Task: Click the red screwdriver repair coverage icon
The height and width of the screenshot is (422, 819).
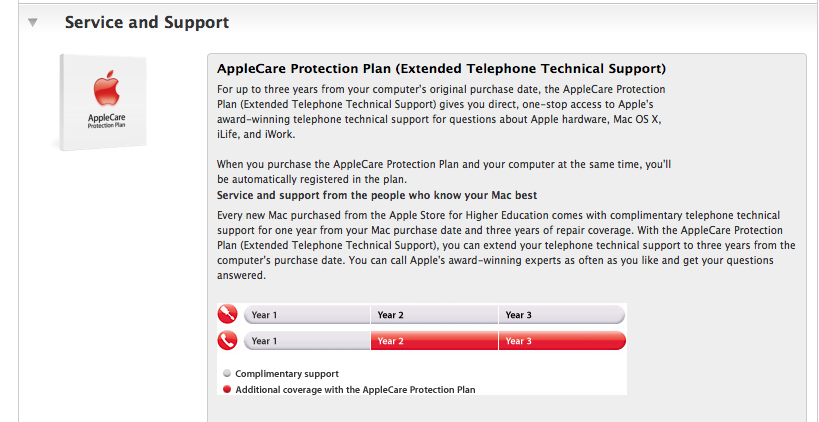Action: [227, 314]
